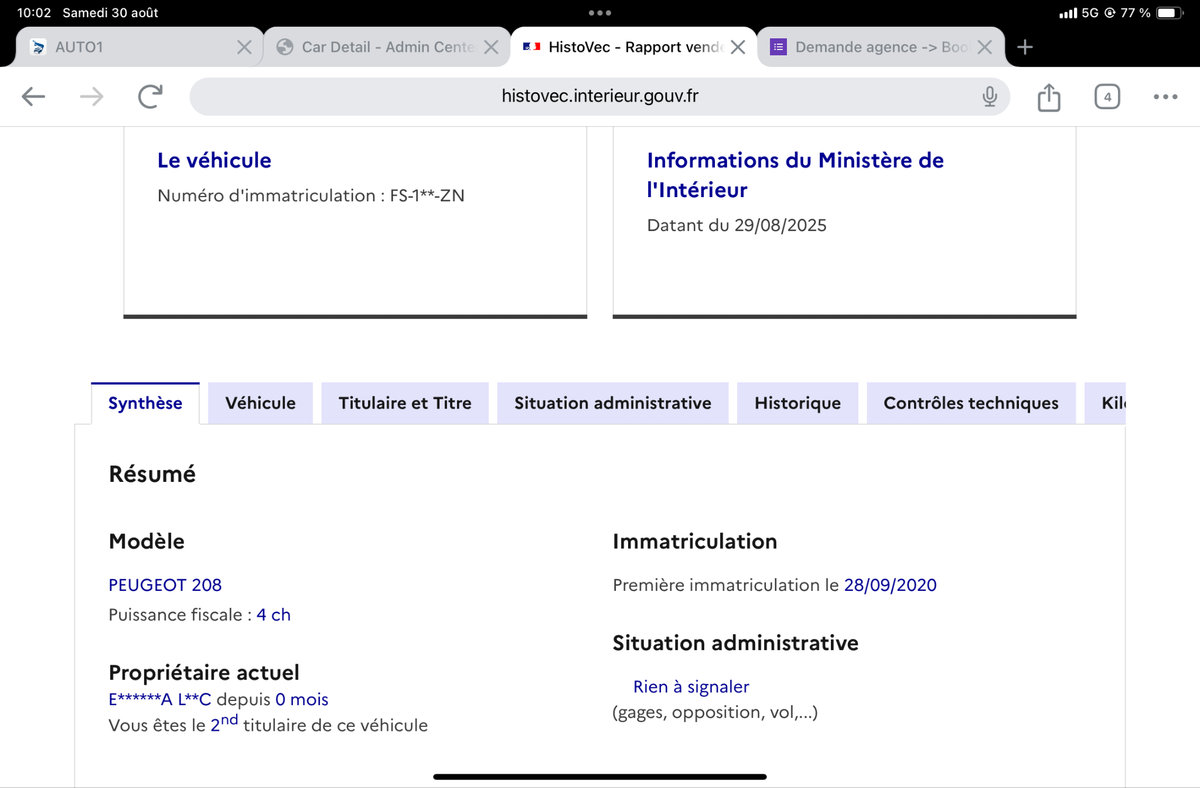Click the owner name E******A L**C
Screen dimensions: 1200x788
click(x=160, y=700)
